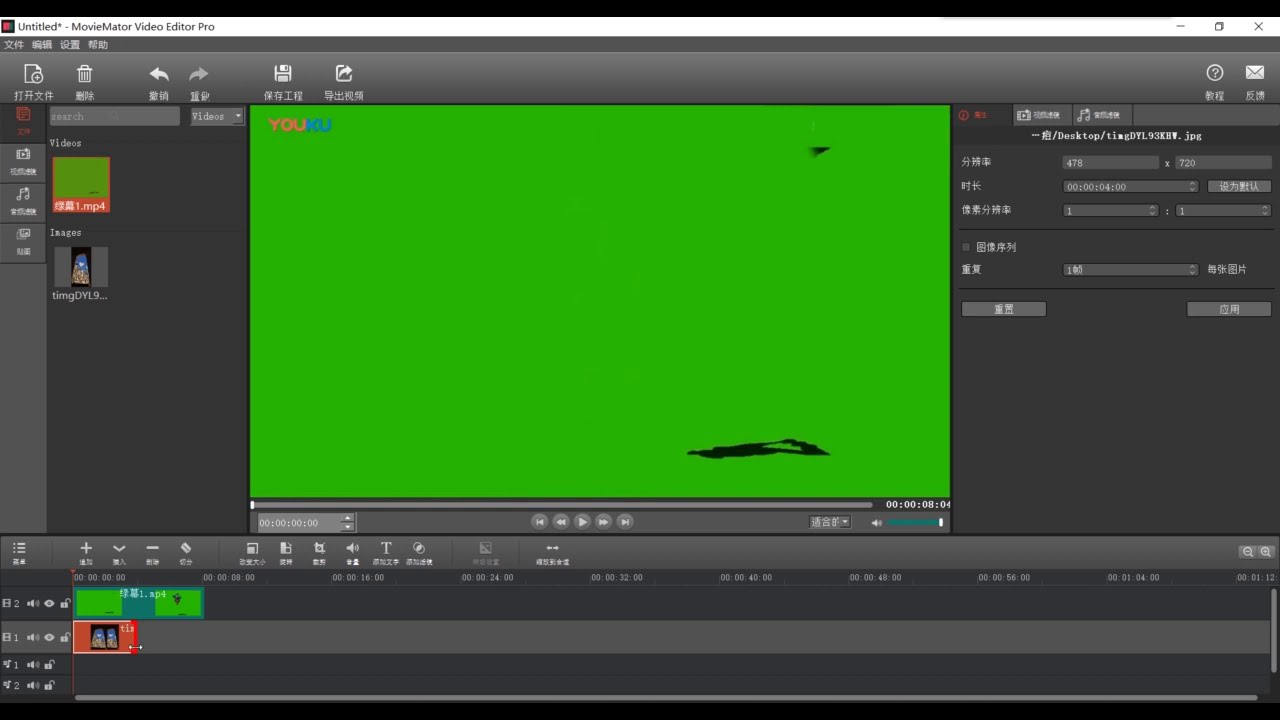Play the preview video
Screen dimensions: 1280x720
pos(582,522)
